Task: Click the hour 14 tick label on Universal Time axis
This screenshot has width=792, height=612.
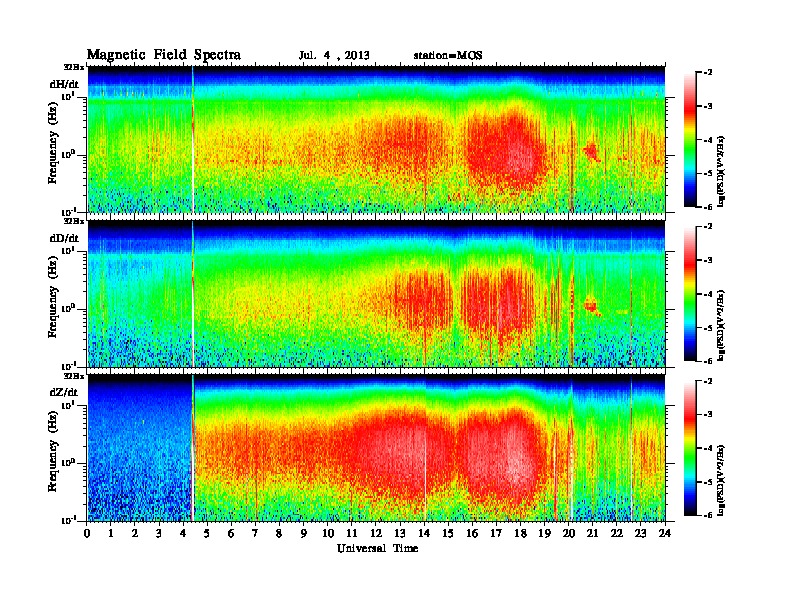Action: tap(424, 533)
